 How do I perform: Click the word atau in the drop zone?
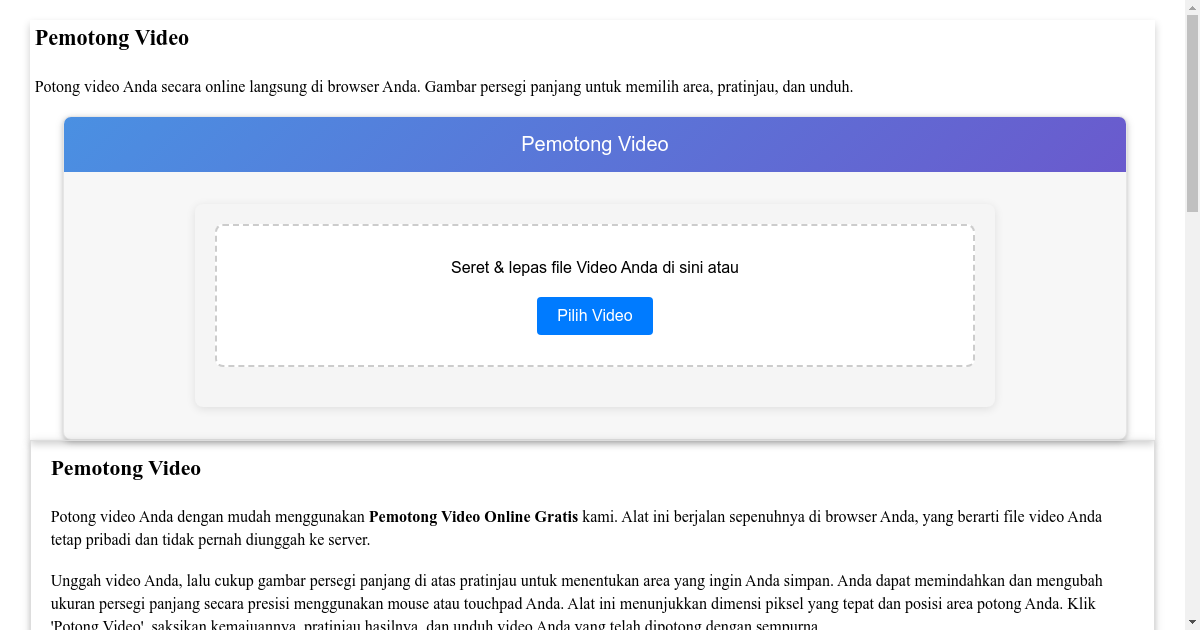pyautogui.click(x=724, y=267)
